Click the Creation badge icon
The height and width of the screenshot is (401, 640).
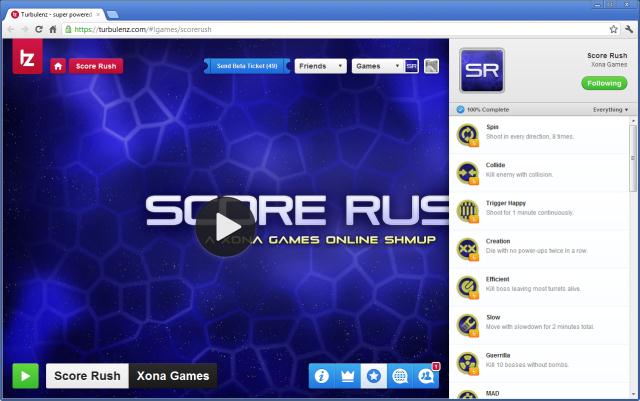tap(468, 249)
